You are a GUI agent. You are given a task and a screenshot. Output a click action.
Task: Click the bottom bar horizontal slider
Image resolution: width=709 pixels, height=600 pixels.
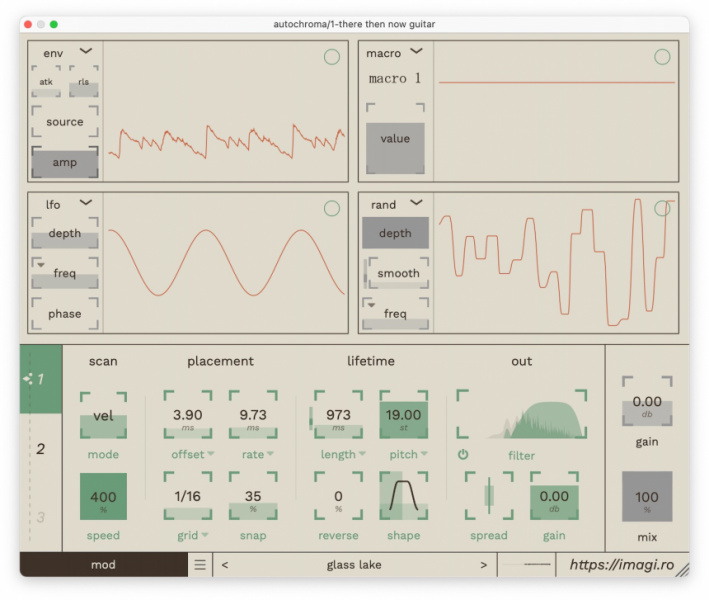tap(526, 564)
